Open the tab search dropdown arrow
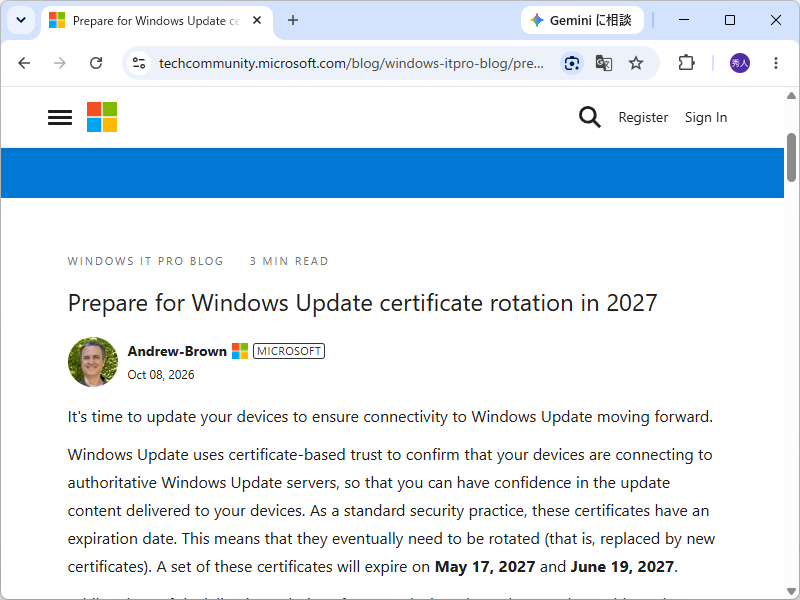The width and height of the screenshot is (800, 600). (x=21, y=20)
